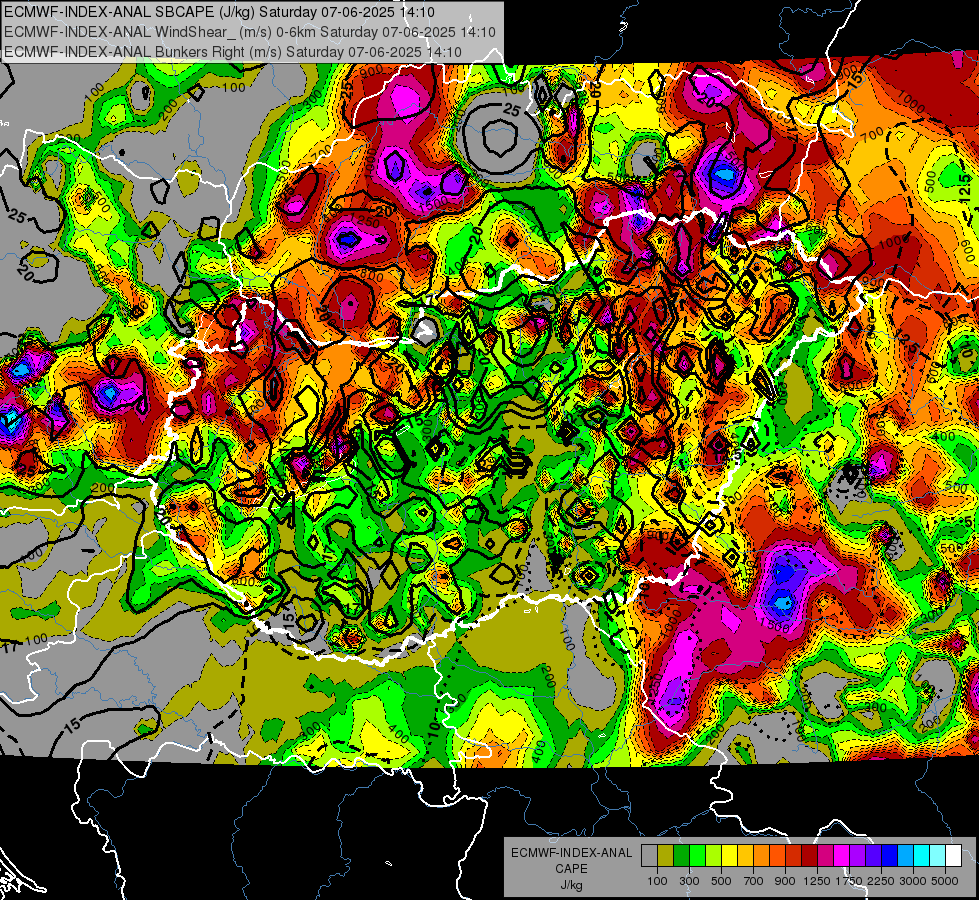Pick the bright green legend swatch
Image resolution: width=979 pixels, height=900 pixels.
[x=697, y=856]
